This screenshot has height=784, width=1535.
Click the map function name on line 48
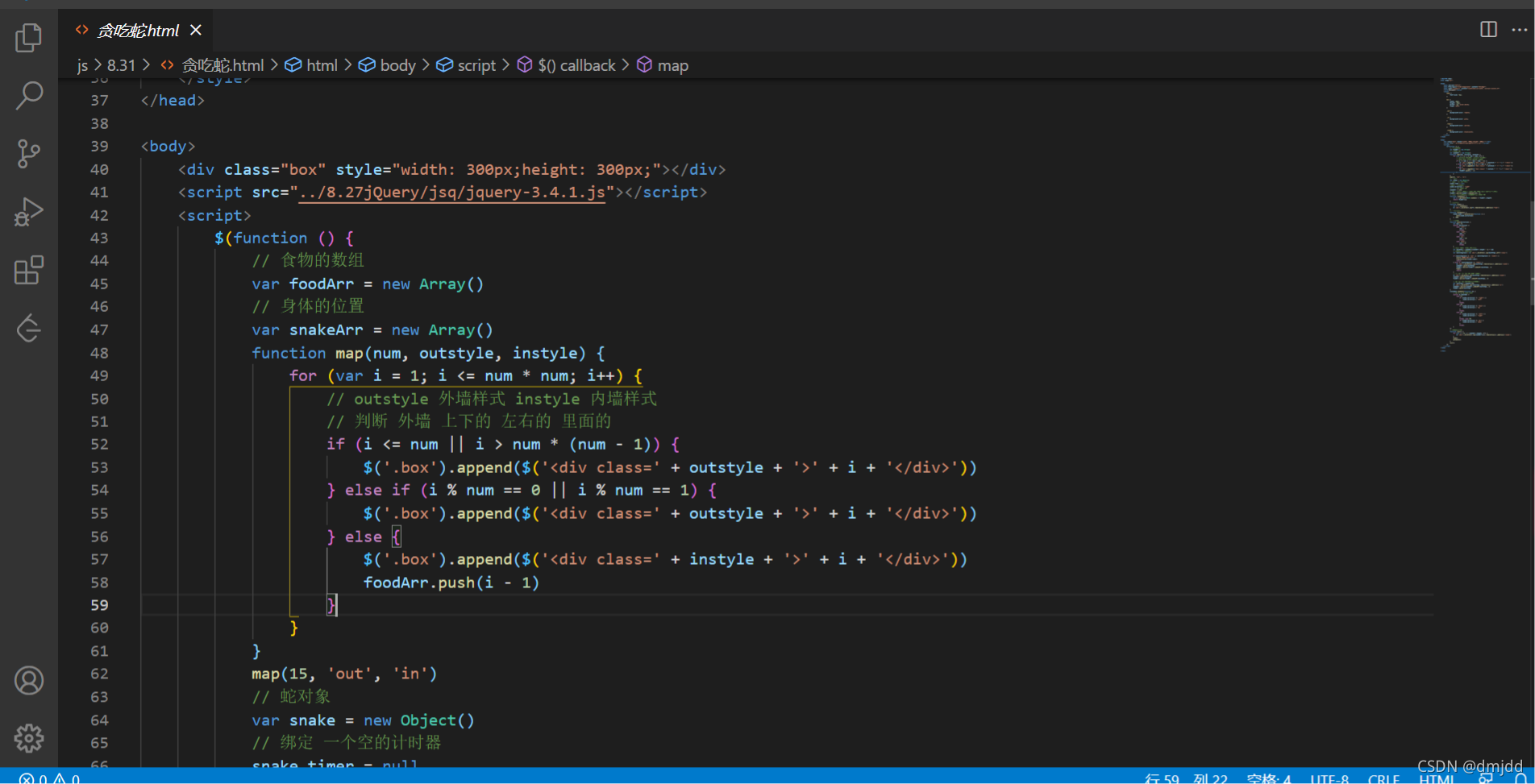tap(349, 353)
